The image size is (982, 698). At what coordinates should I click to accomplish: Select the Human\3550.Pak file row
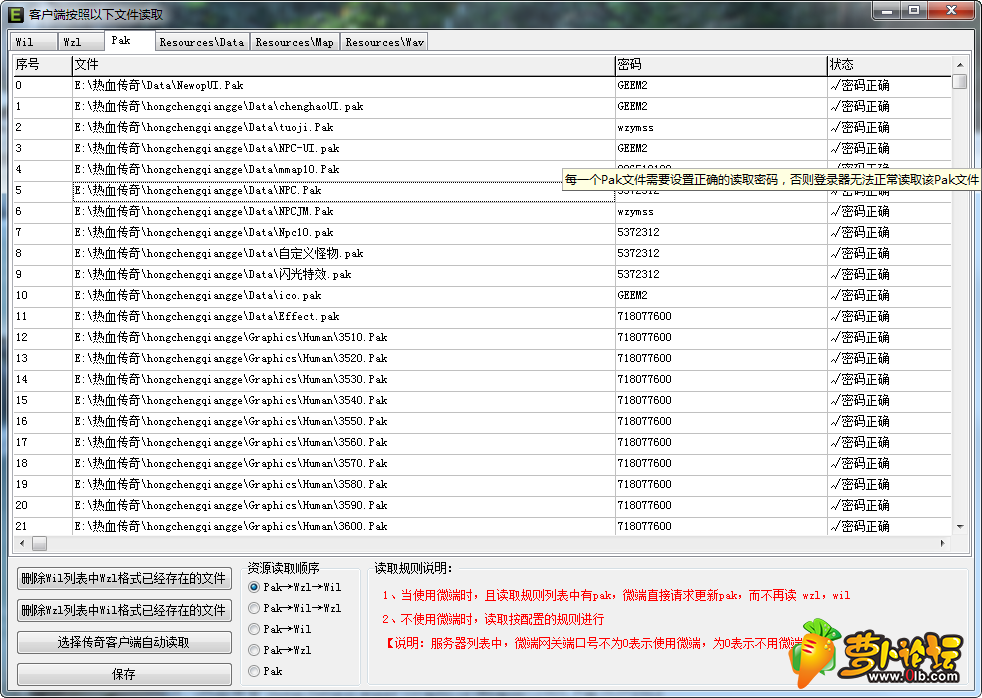pyautogui.click(x=482, y=421)
